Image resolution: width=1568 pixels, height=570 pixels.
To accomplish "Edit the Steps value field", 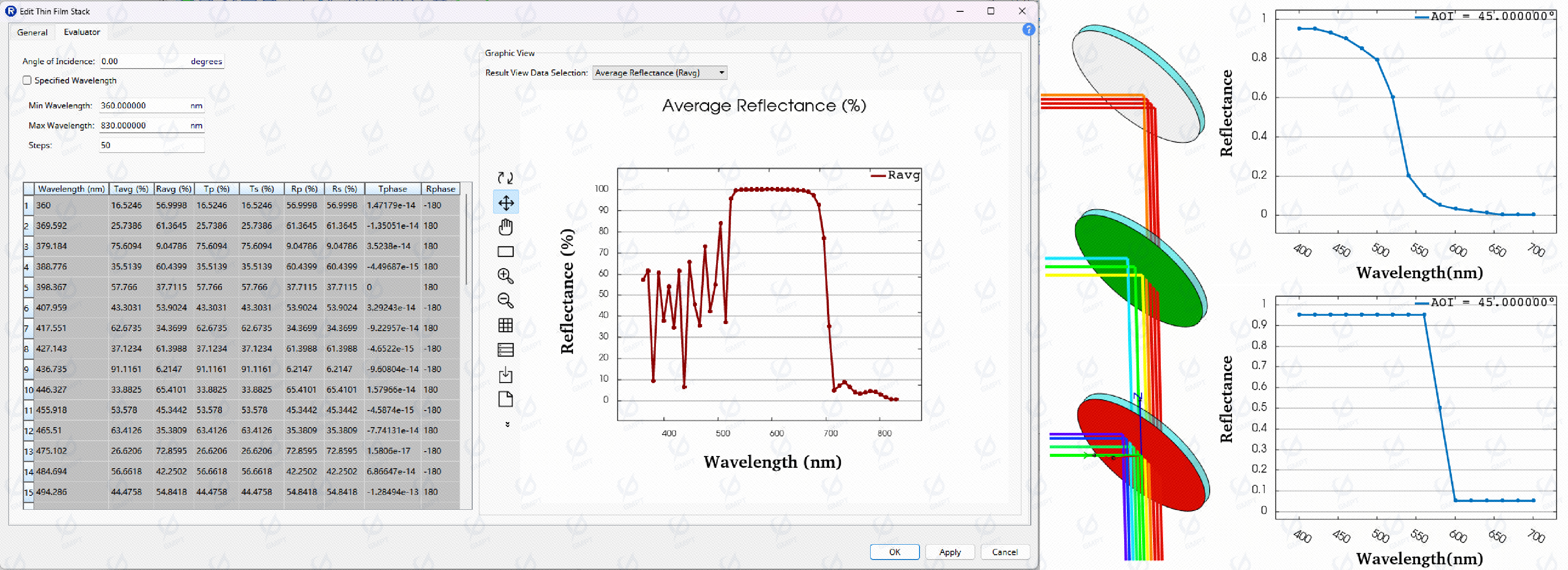I will pos(151,145).
